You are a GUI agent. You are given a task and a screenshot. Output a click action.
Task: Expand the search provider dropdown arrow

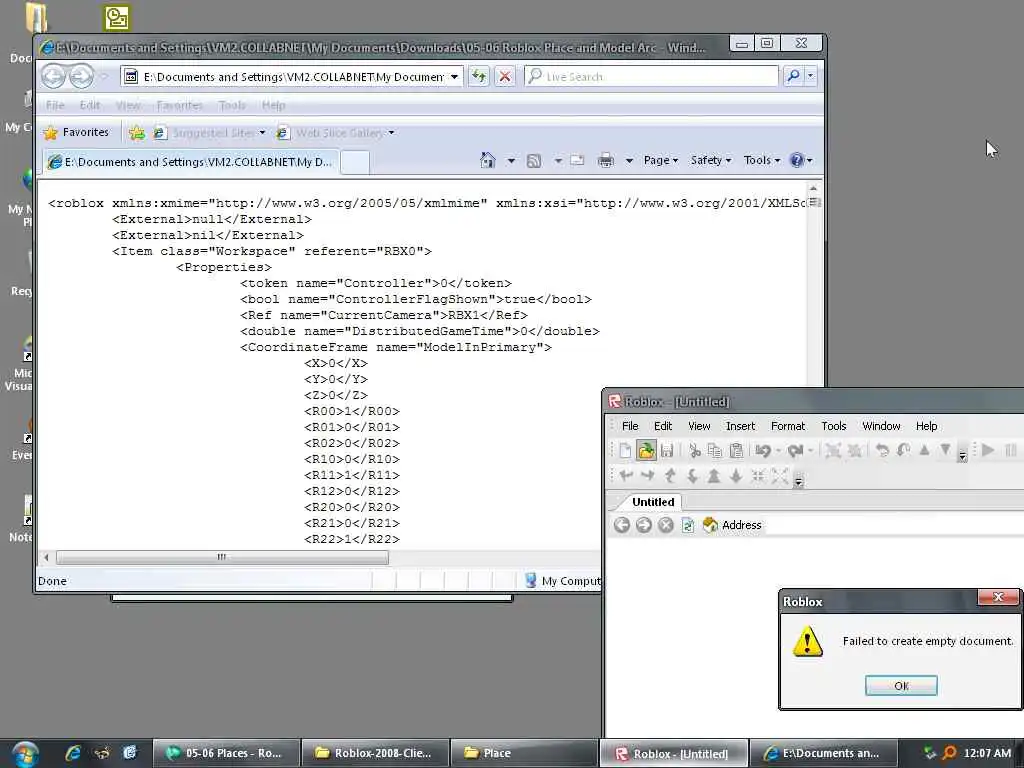(810, 76)
